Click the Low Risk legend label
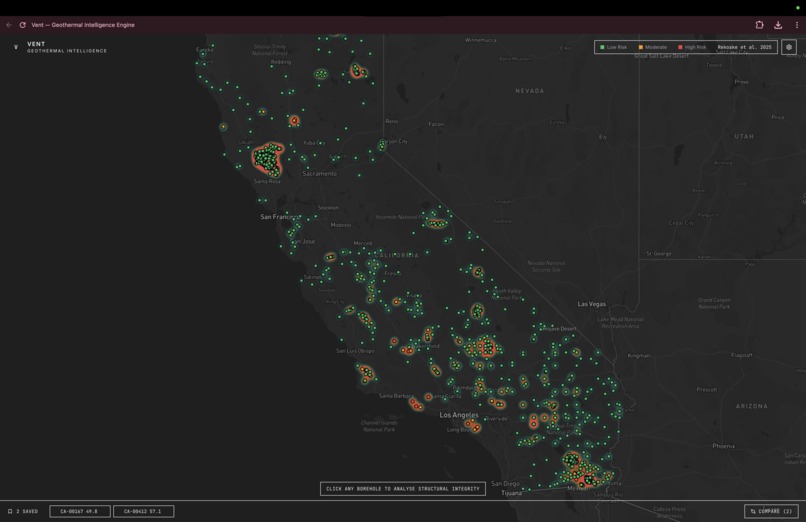Image resolution: width=806 pixels, height=522 pixels. [x=616, y=47]
